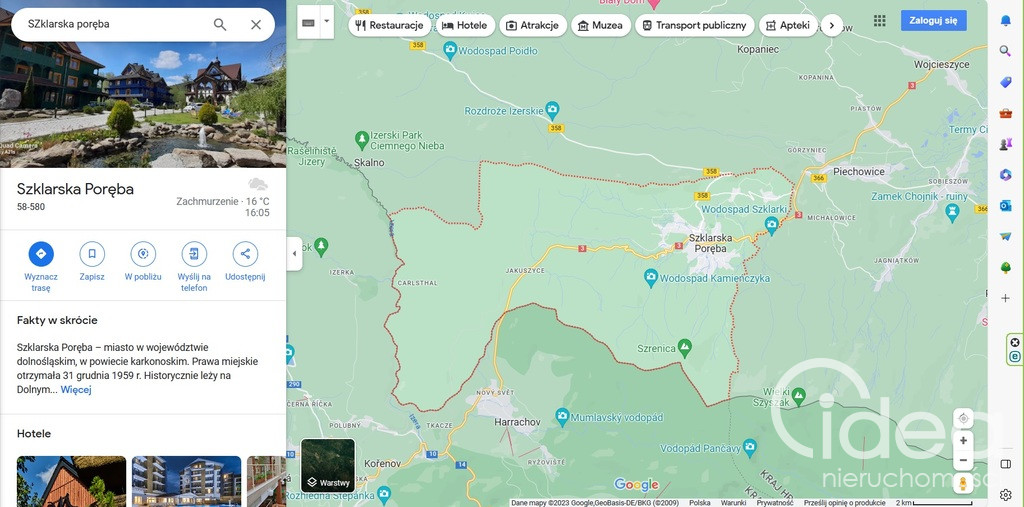
Task: Toggle the sidebar layout icon near the bottom
Action: [1006, 464]
